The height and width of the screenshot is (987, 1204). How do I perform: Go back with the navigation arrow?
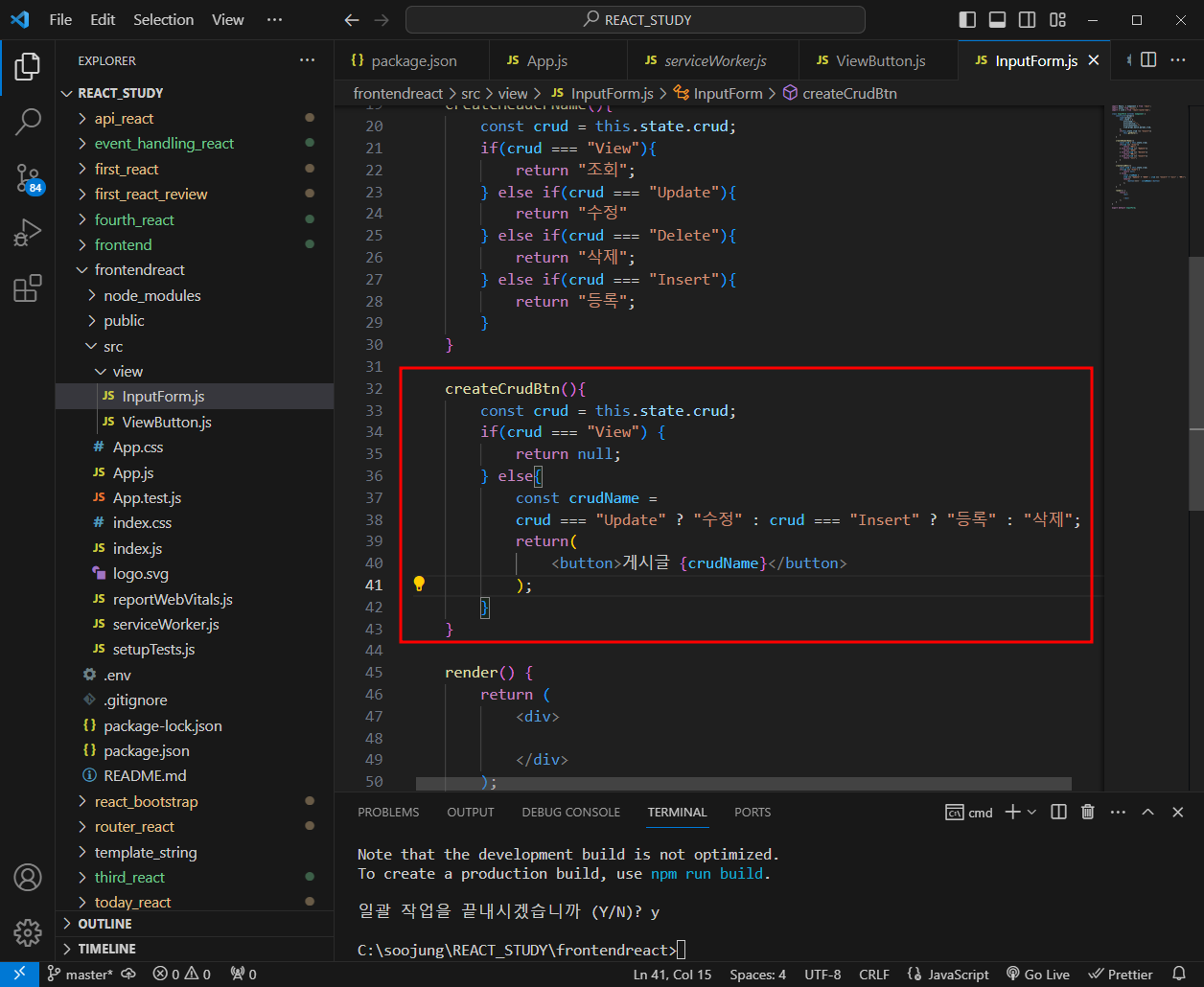point(352,20)
